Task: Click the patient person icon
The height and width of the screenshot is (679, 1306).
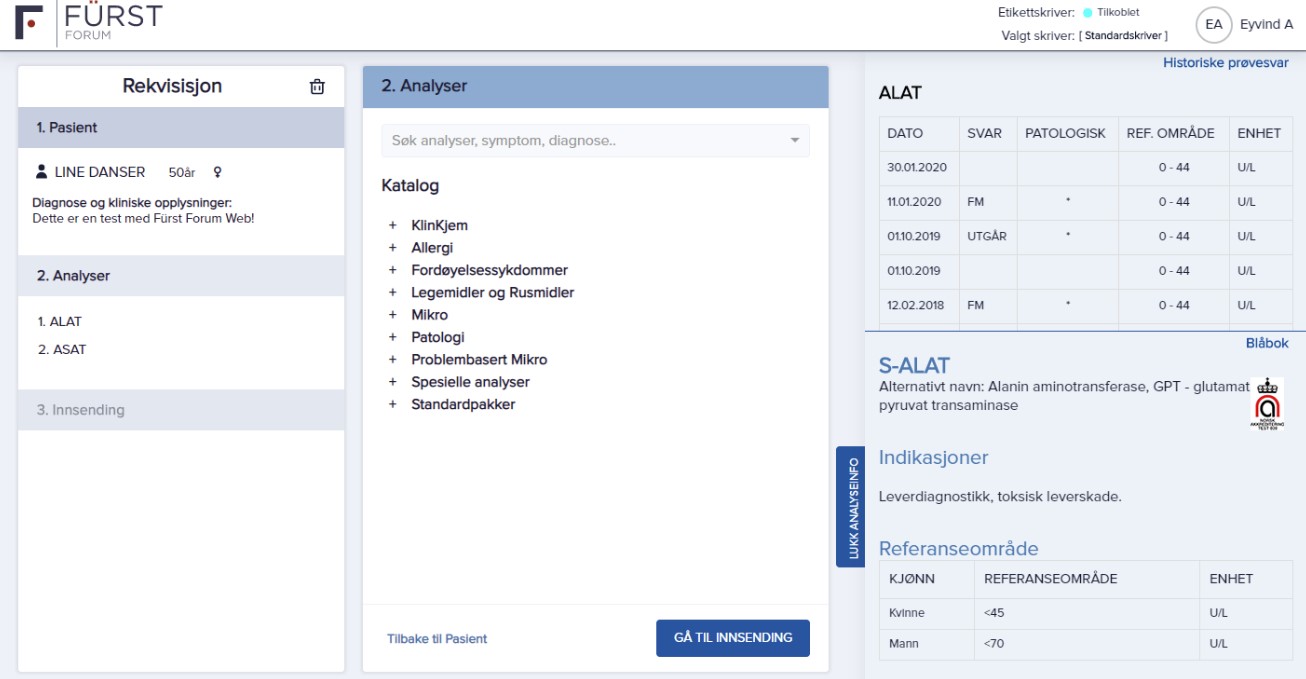Action: pos(41,172)
